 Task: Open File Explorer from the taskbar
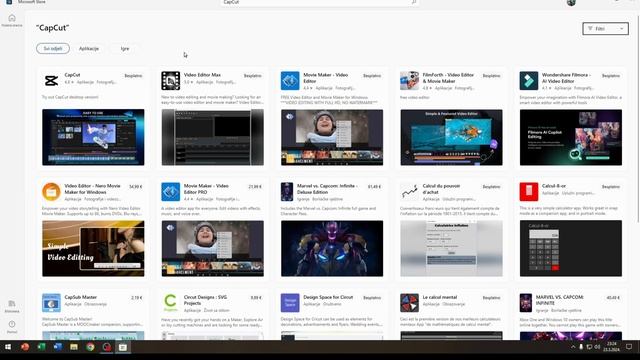(74, 347)
